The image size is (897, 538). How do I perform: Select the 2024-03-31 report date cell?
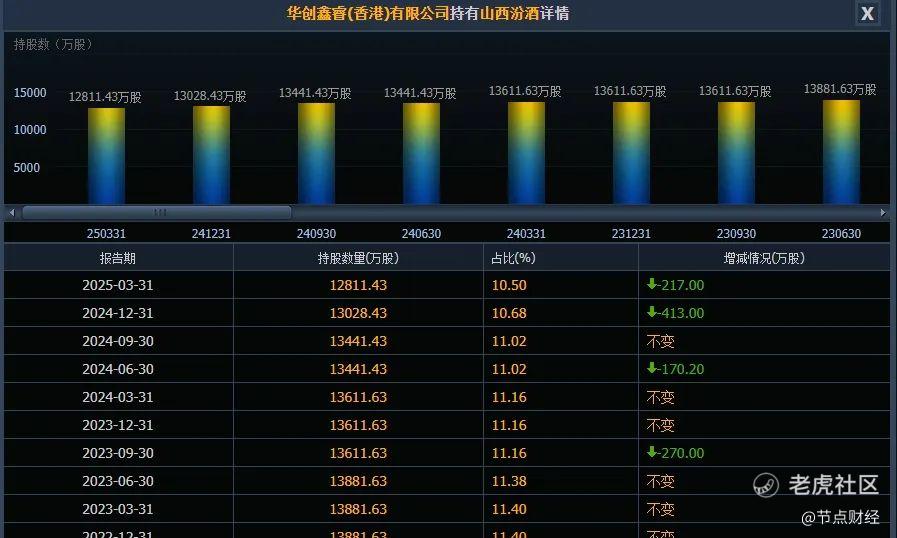click(118, 397)
